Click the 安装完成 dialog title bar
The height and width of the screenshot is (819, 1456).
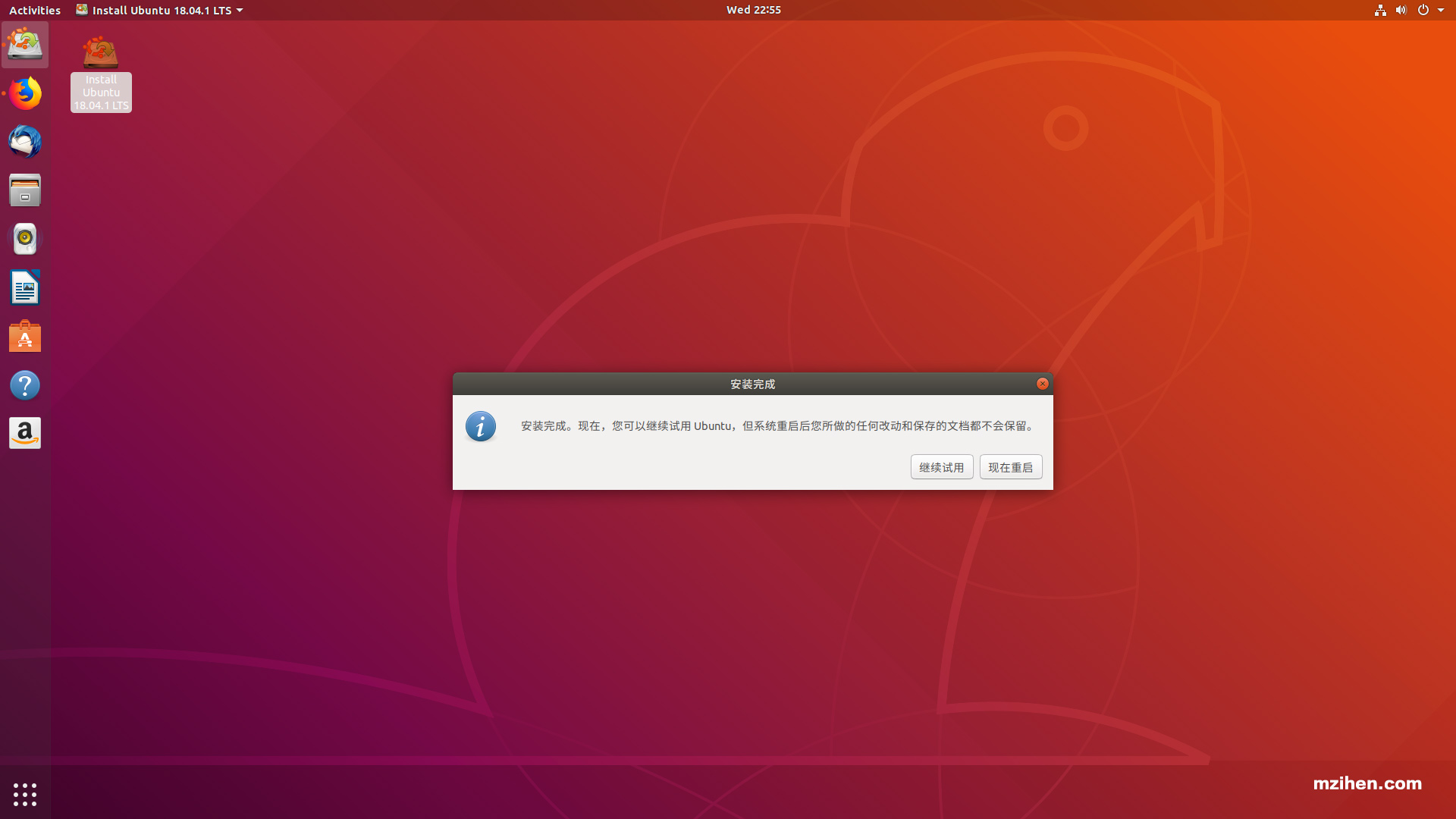752,384
